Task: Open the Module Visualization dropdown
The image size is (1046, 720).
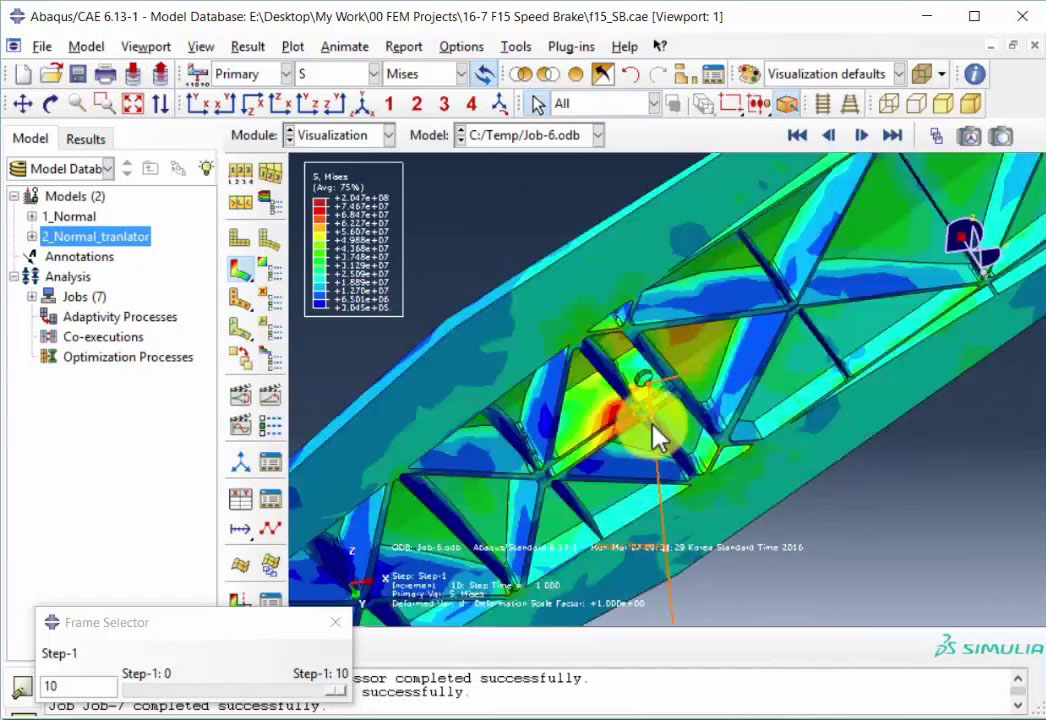Action: (x=389, y=135)
